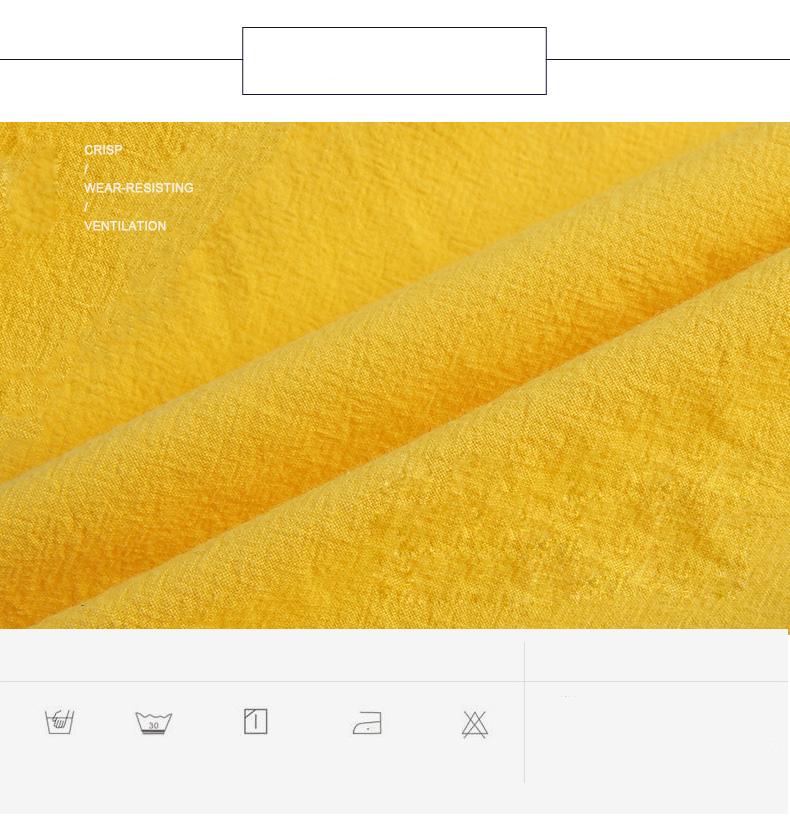790x834 pixels.
Task: Click the CRISP label on fabric
Action: (x=103, y=150)
